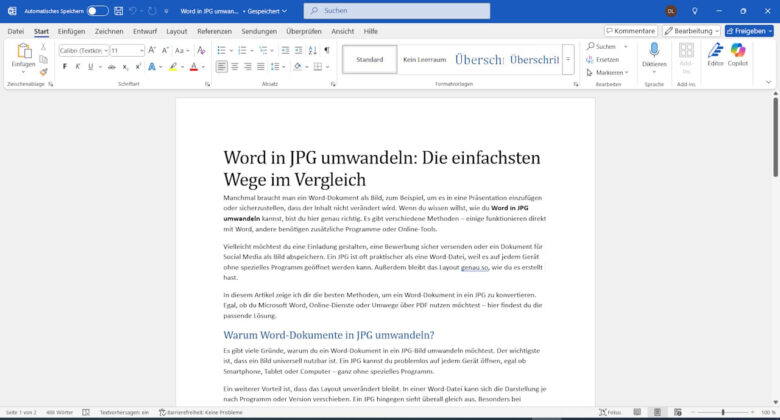Viewport: 780px width, 420px height.
Task: Apply the Standard style
Action: (370, 60)
